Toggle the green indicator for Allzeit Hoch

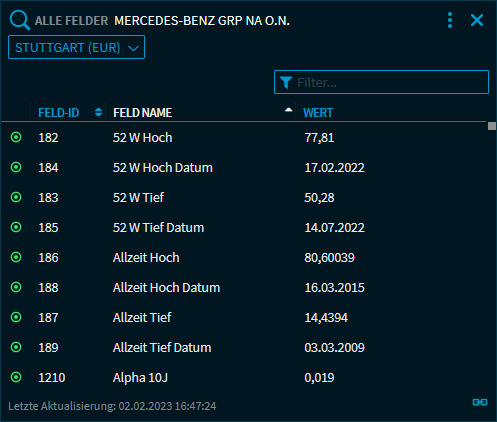[x=16, y=257]
